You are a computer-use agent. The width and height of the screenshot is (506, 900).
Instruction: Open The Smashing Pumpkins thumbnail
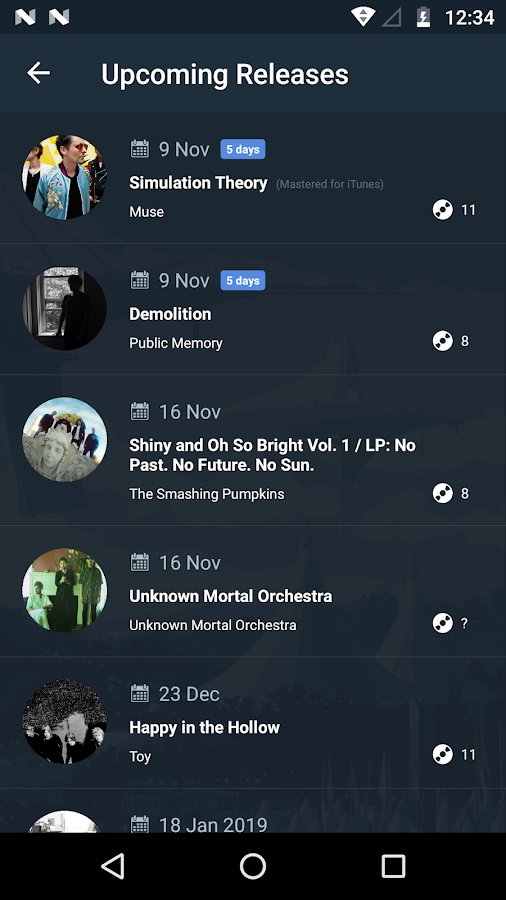(64, 439)
